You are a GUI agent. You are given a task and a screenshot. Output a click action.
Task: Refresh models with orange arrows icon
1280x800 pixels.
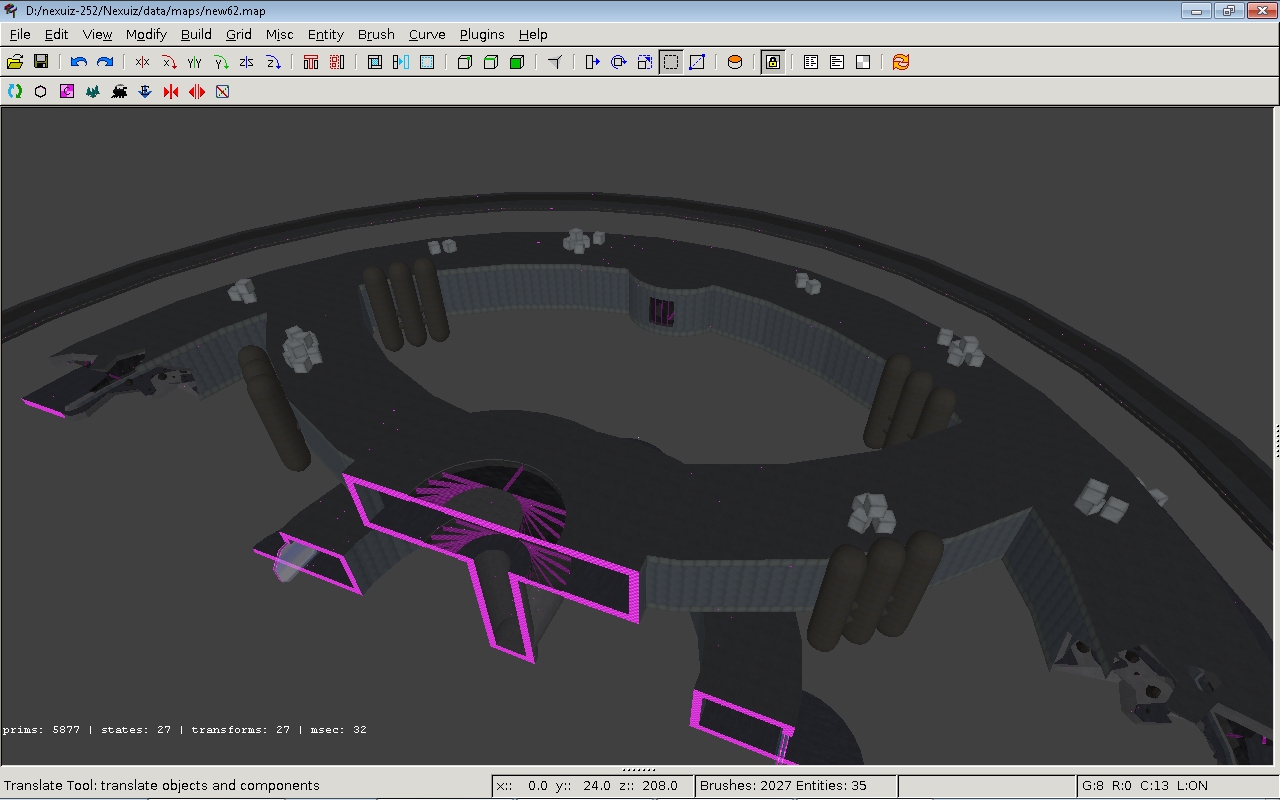tap(901, 62)
